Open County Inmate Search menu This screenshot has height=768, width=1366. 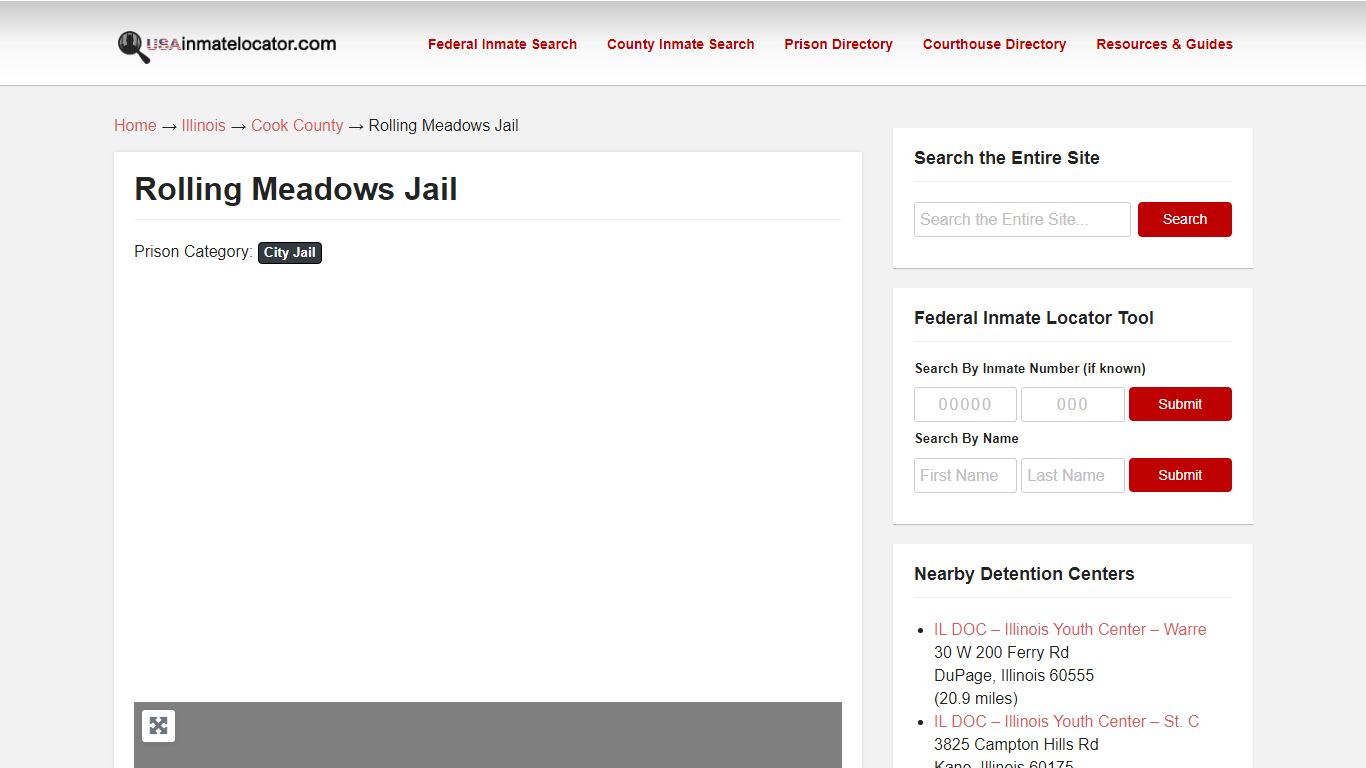[680, 44]
